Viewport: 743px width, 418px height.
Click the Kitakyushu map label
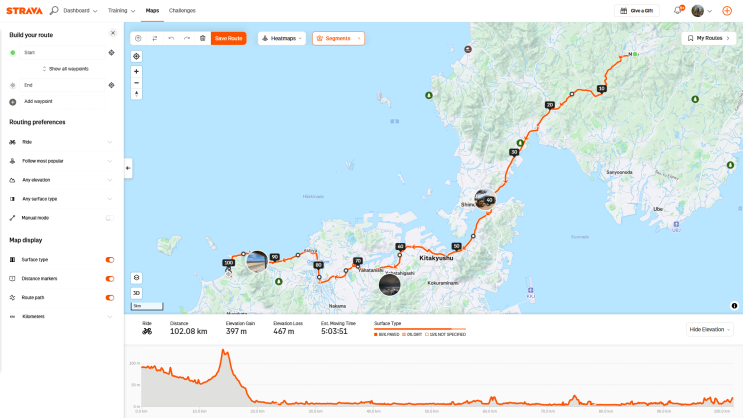436,258
